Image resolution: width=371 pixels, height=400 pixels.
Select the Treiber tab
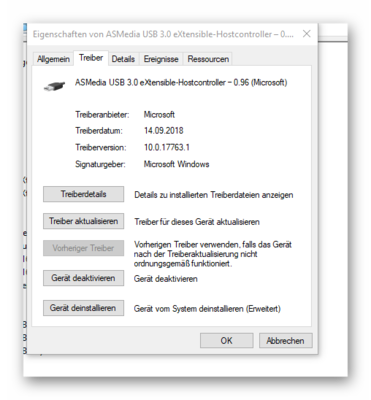(x=91, y=58)
